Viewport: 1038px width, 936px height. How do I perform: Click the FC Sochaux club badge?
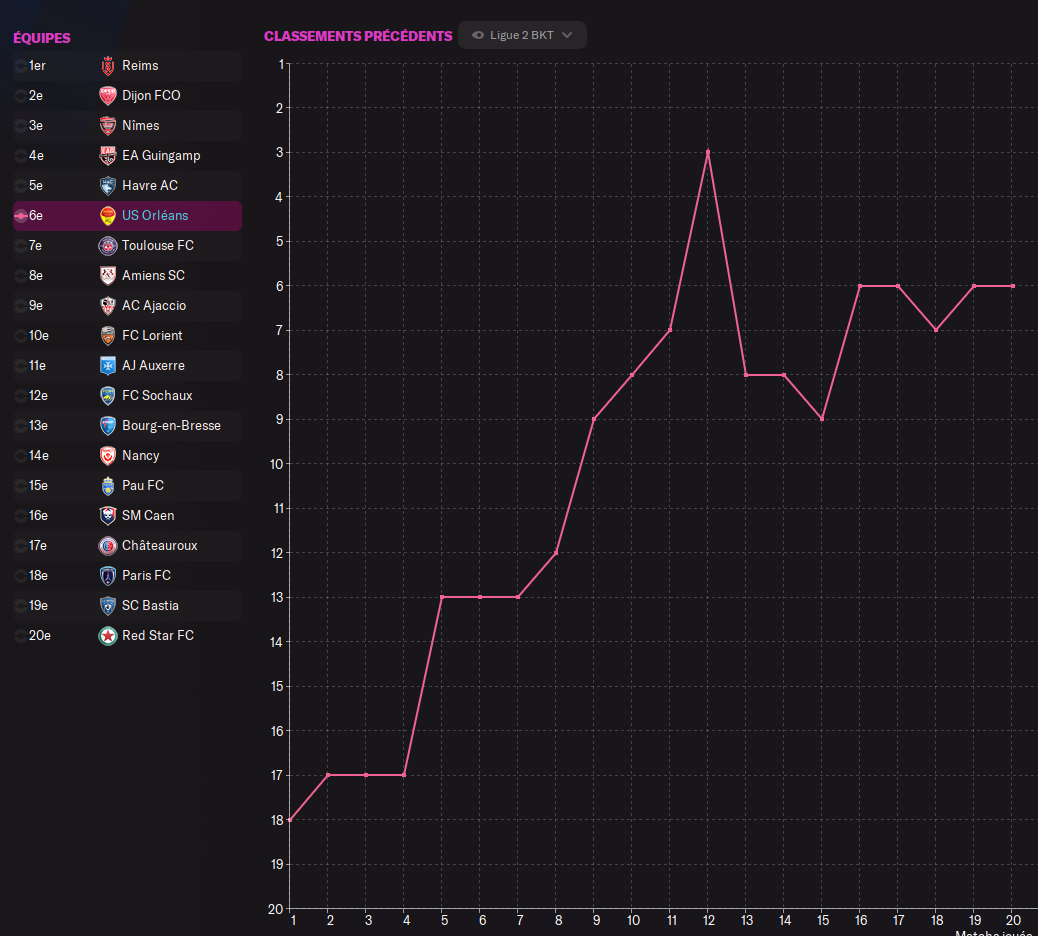(107, 396)
